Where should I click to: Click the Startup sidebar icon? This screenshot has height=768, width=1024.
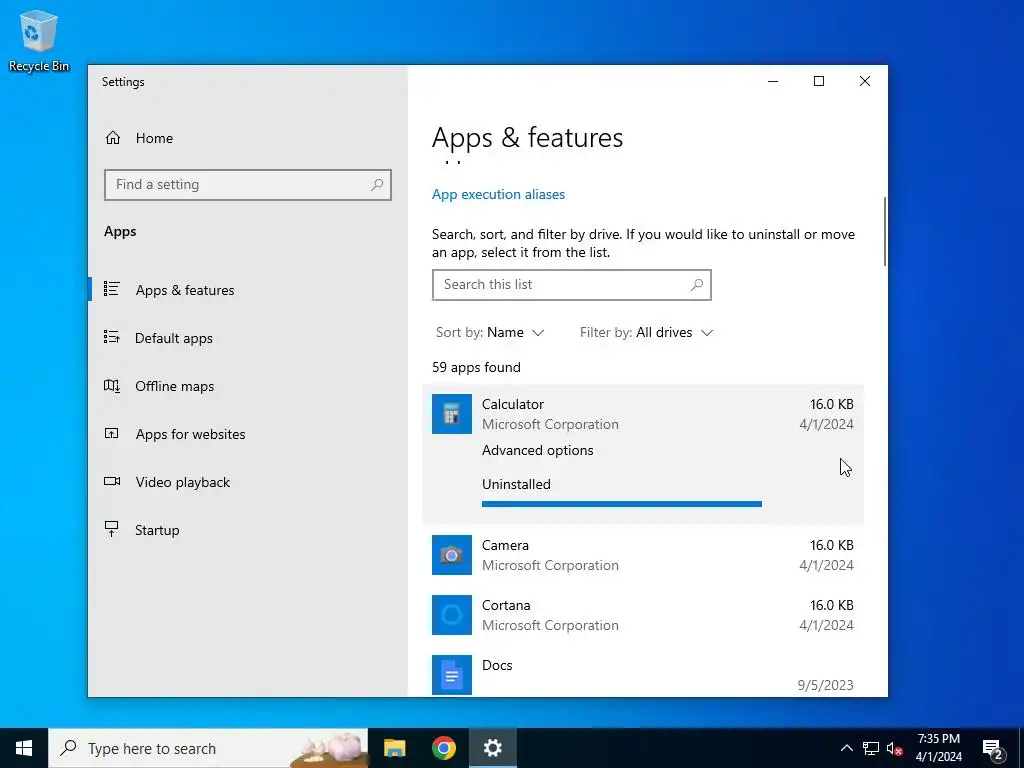pos(112,529)
